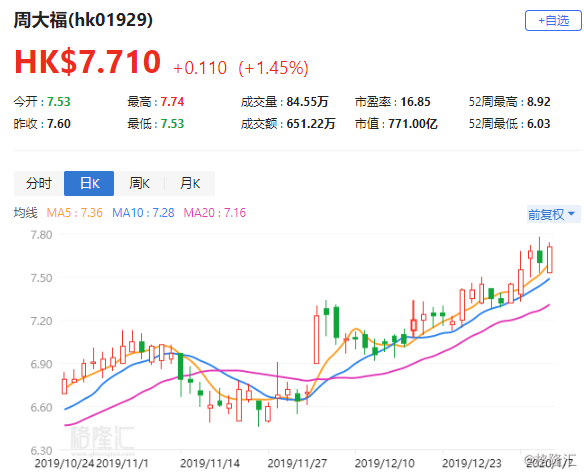The image size is (584, 474).
Task: Toggle the MA5 moving average label
Action: 74,213
